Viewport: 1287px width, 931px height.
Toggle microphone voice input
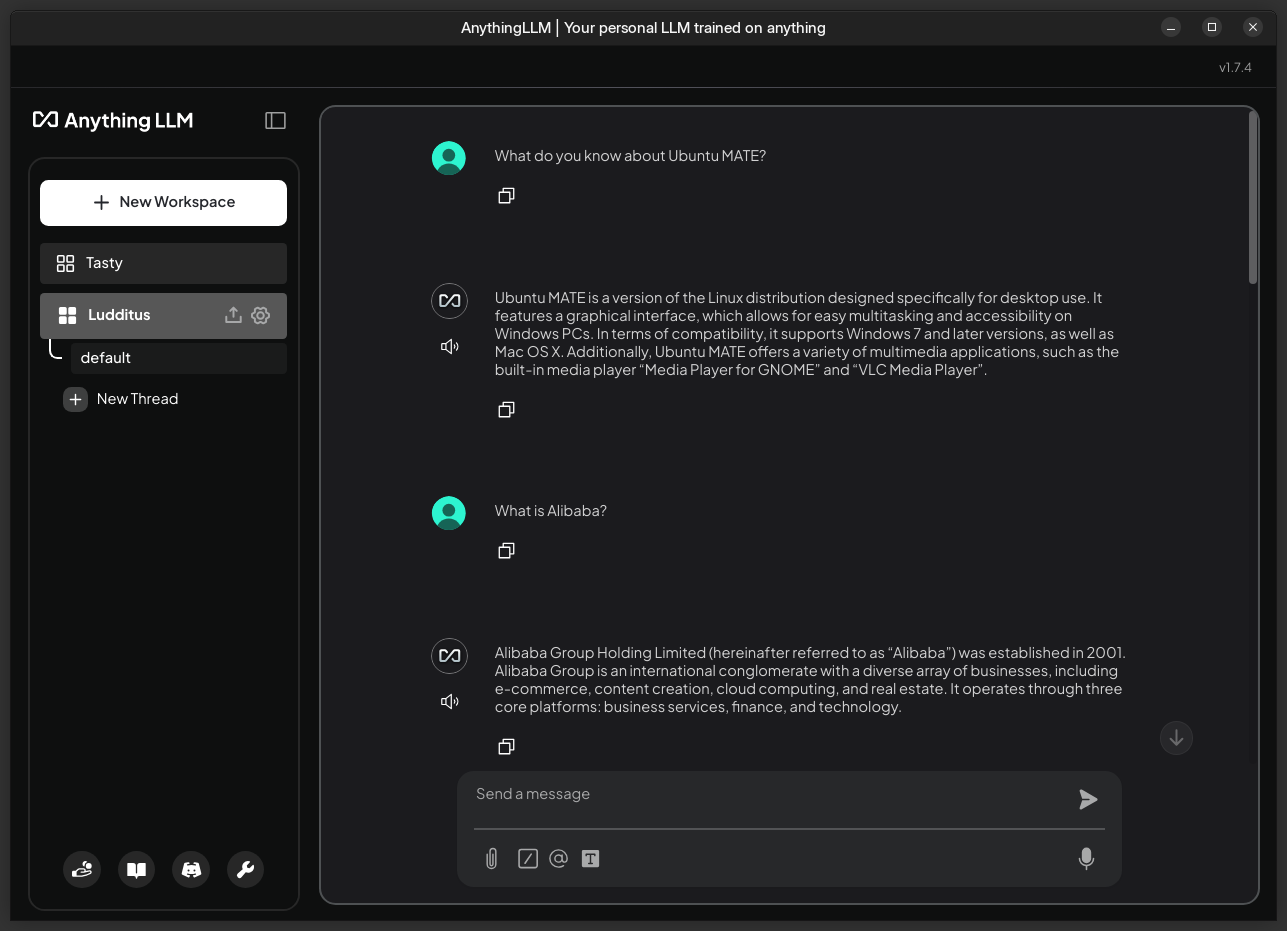click(x=1086, y=859)
